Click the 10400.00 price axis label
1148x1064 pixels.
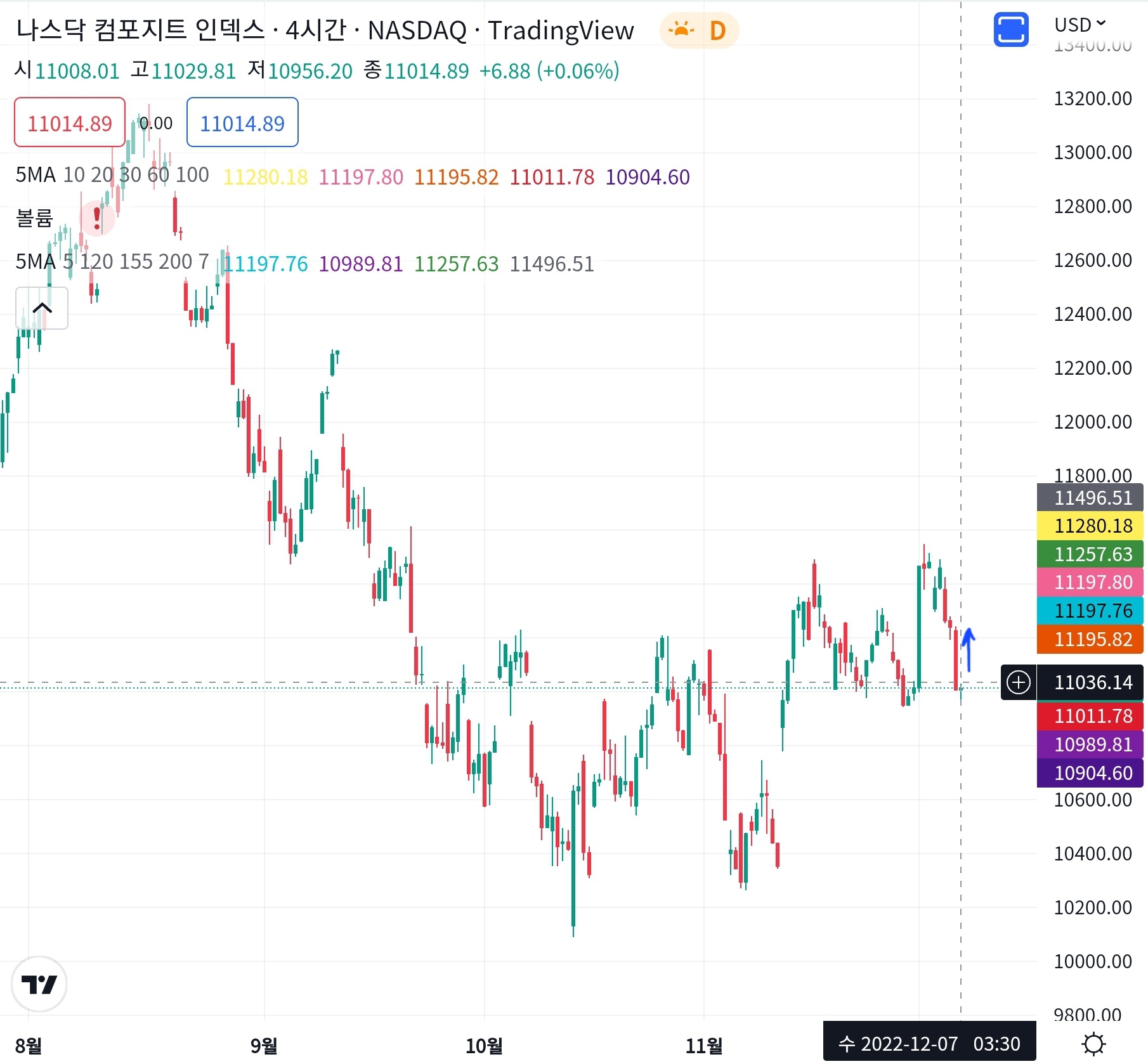point(1093,853)
